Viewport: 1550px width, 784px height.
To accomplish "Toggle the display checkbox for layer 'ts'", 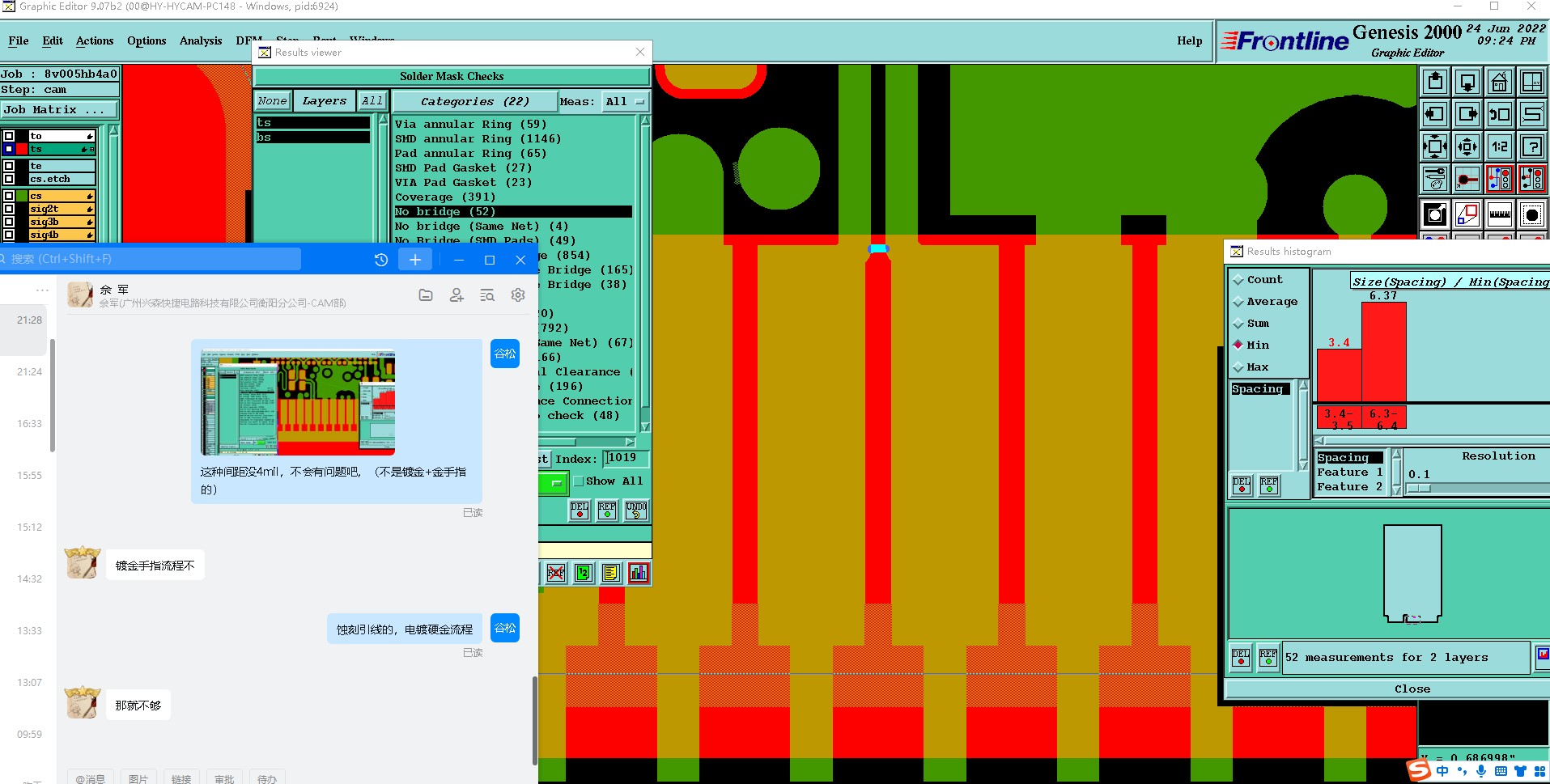I will (x=9, y=149).
